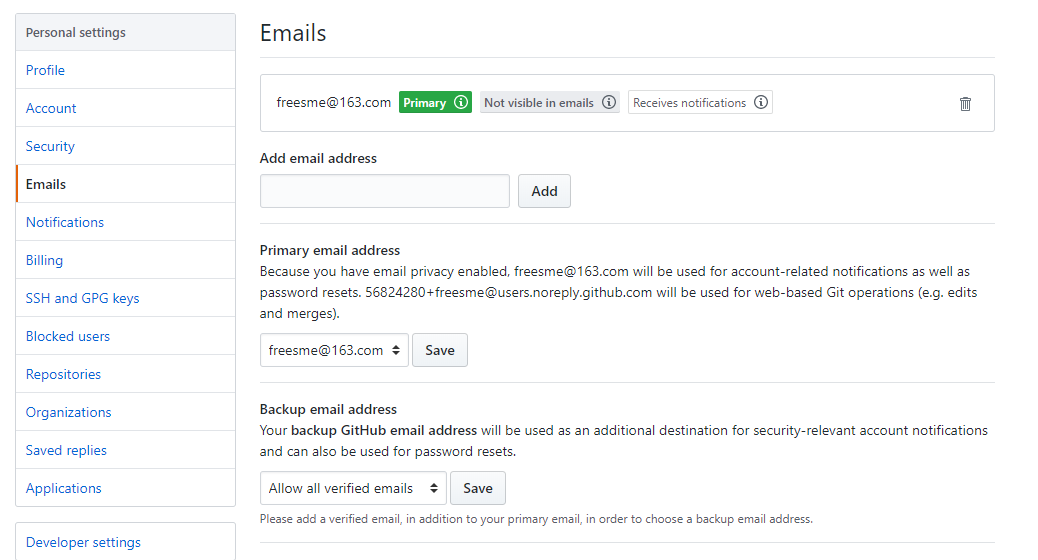Open the Allow all verified emails dropdown
1038x560 pixels.
tap(354, 489)
